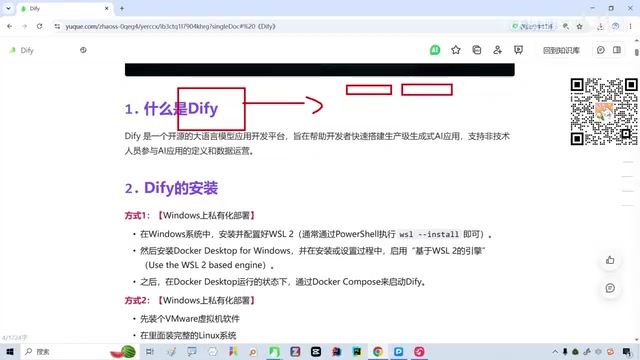This screenshot has height=360, width=640.
Task: Click the word count 字 status text
Action: pos(15,338)
